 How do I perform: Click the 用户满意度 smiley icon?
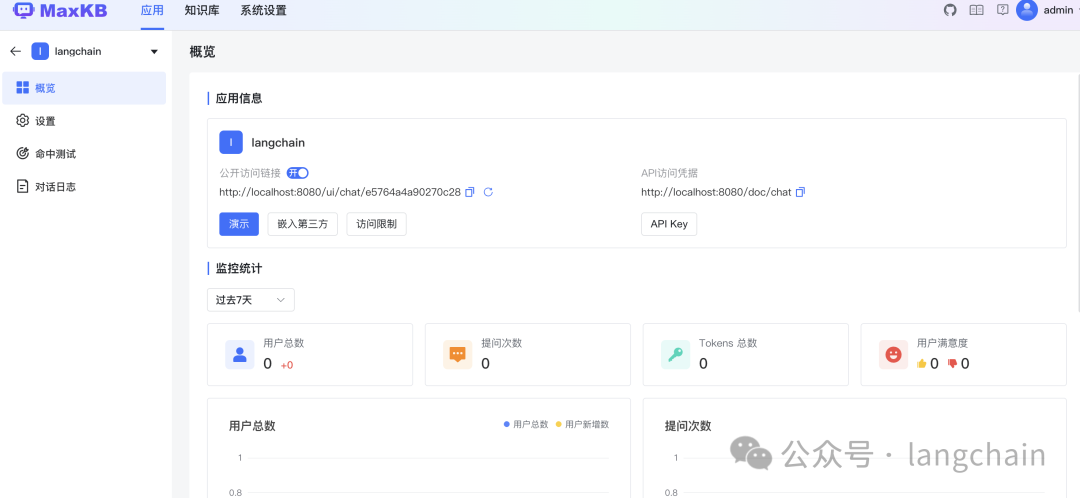click(893, 355)
